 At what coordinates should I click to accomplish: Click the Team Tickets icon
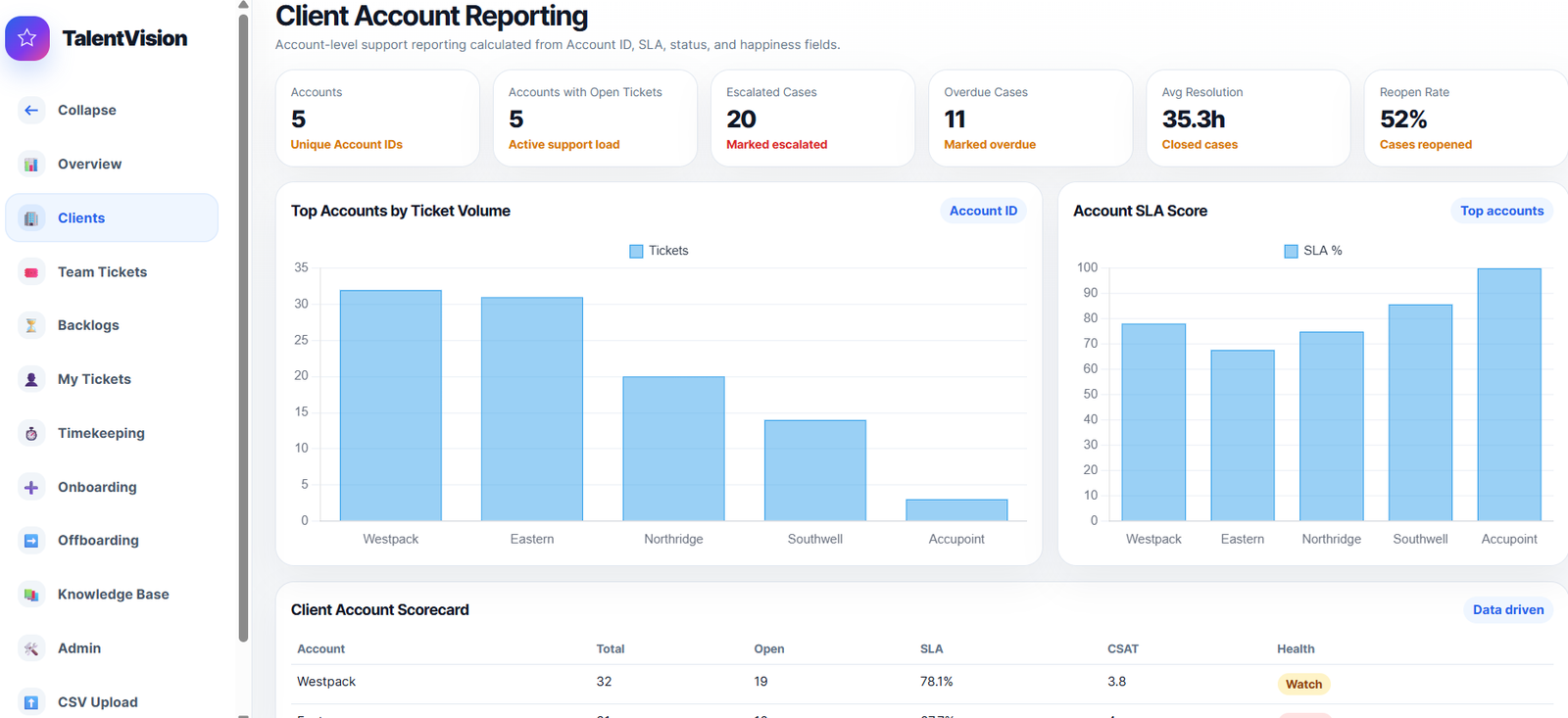coord(31,271)
